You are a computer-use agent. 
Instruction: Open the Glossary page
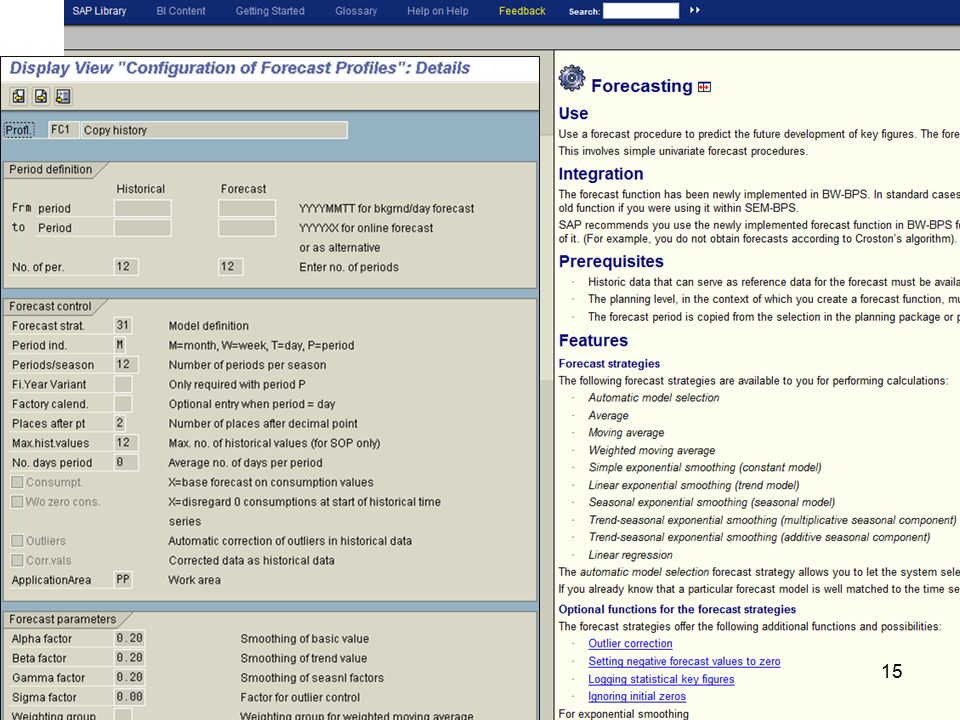356,11
